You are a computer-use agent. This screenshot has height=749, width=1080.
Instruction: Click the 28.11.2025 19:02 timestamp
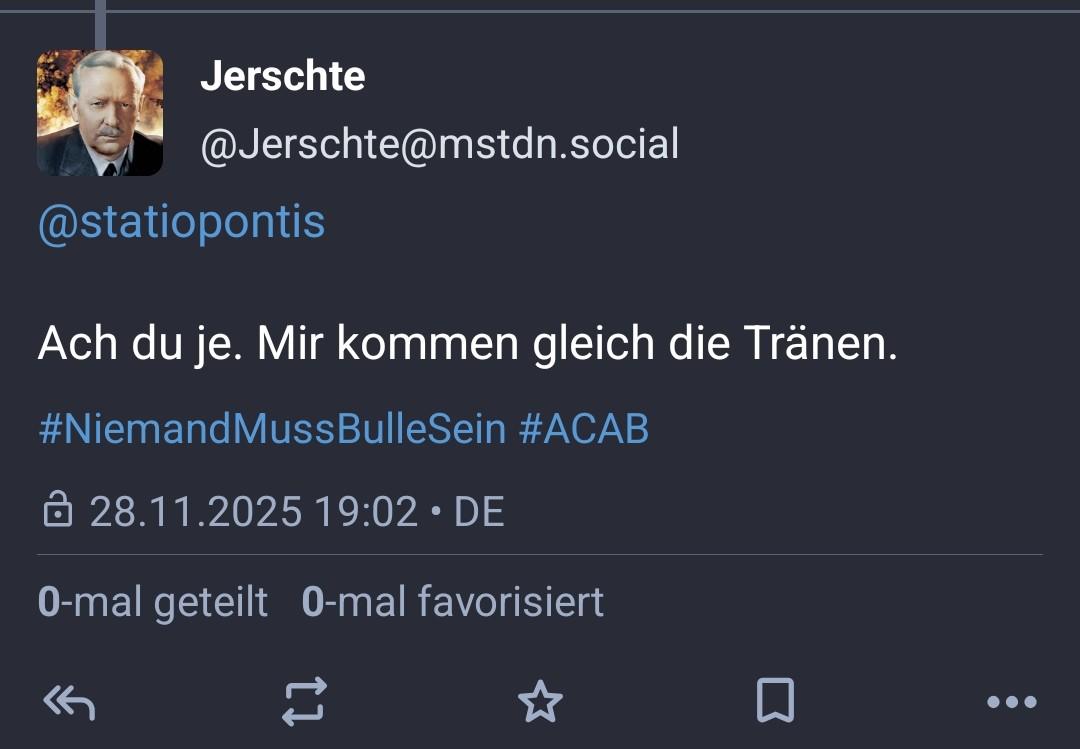click(254, 512)
